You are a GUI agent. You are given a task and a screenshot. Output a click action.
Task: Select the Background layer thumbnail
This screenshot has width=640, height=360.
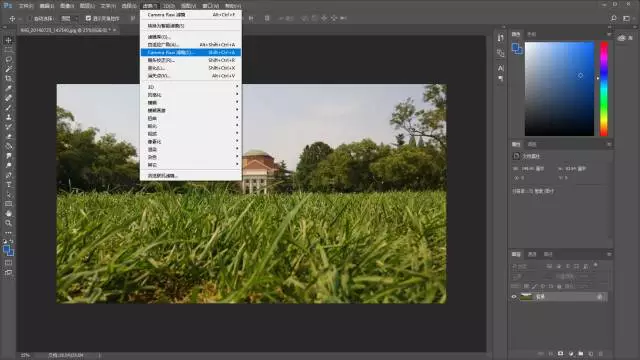coord(527,297)
